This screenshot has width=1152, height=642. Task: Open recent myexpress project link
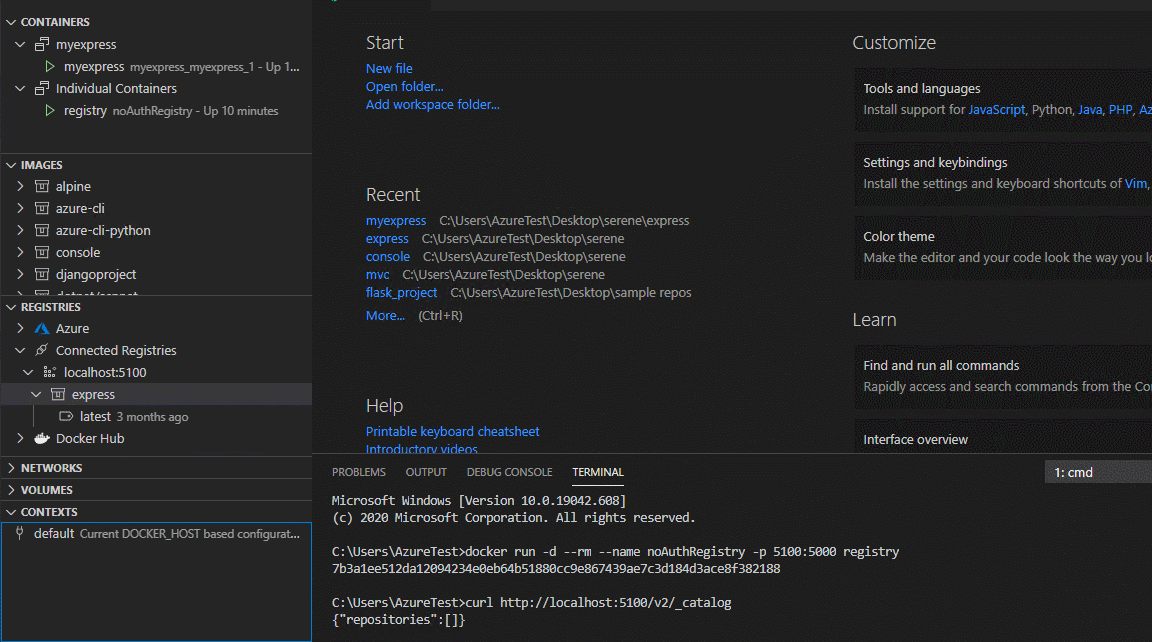pyautogui.click(x=396, y=220)
